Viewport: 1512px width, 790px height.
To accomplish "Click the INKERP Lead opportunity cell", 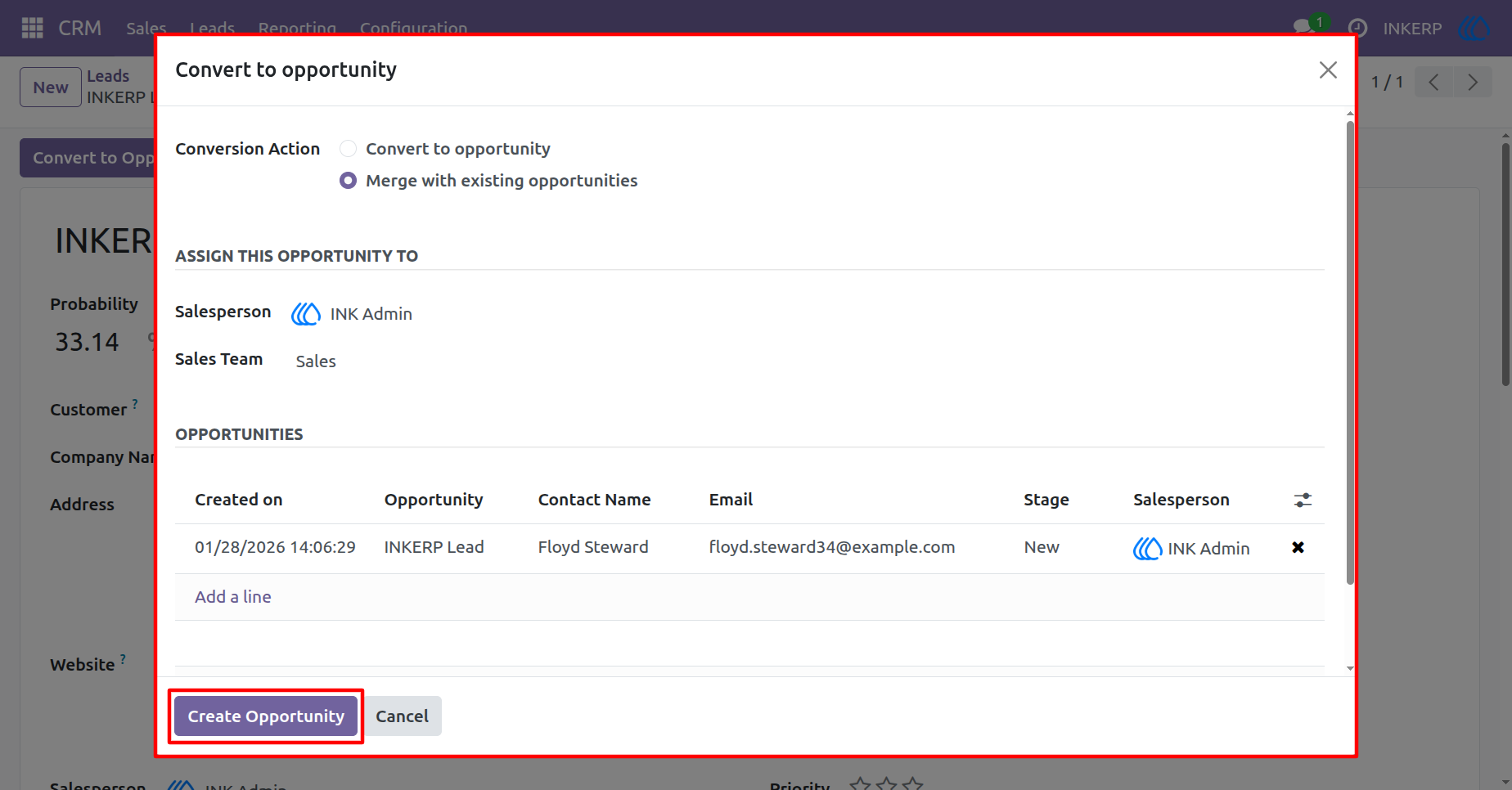I will [434, 547].
